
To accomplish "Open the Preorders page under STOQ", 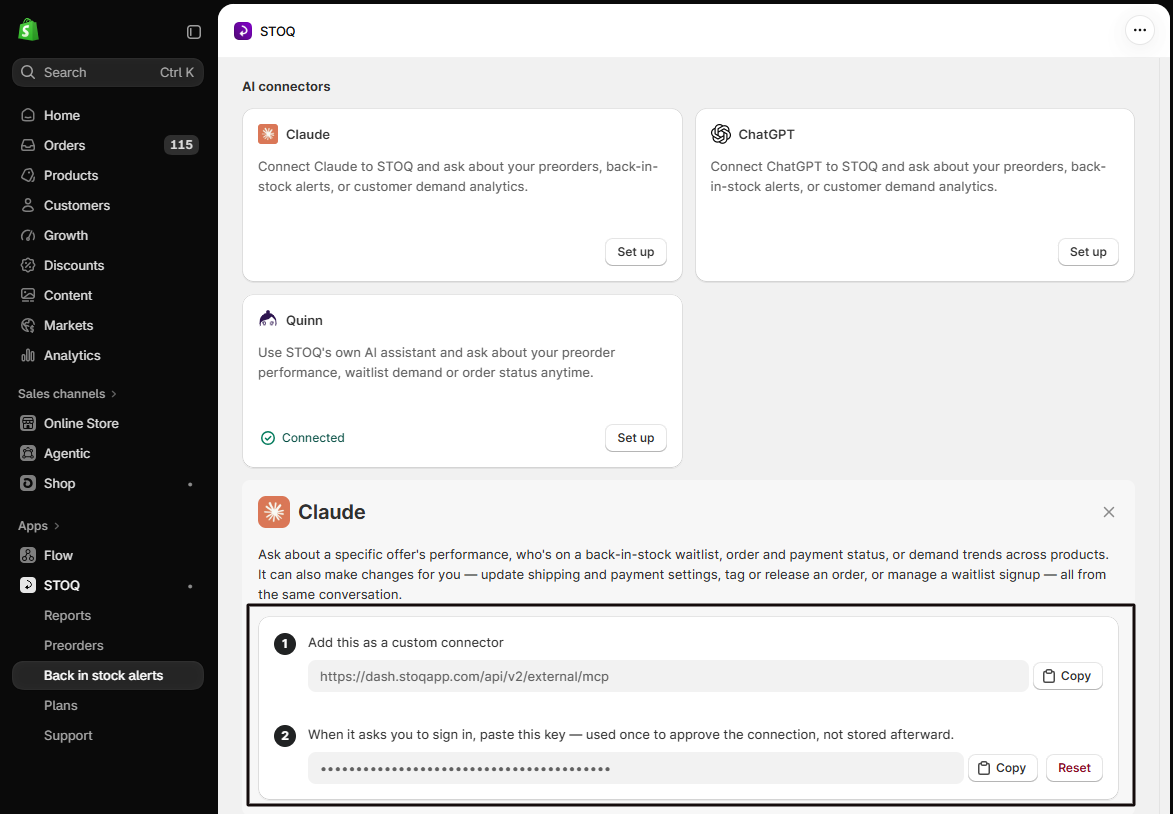I will click(73, 645).
